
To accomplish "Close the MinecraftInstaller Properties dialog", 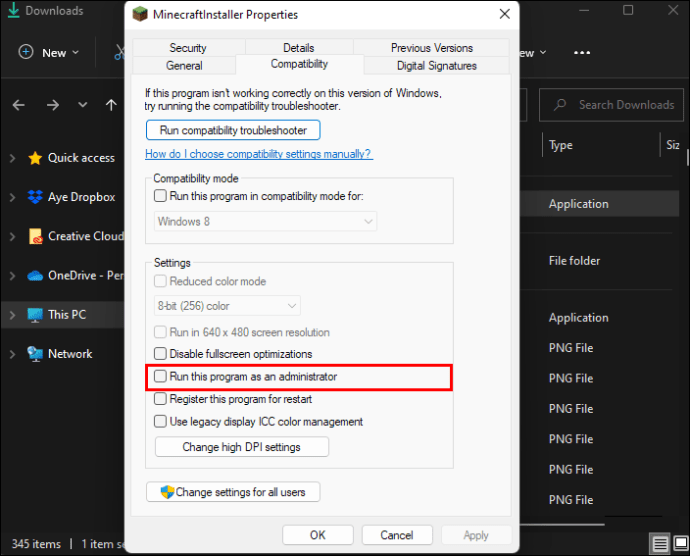I will pos(505,14).
